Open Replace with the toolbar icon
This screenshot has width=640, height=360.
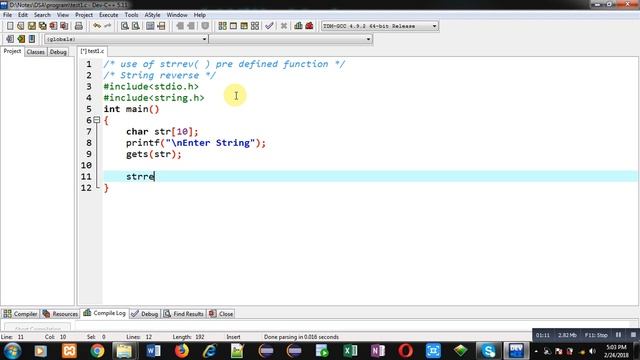[136, 26]
